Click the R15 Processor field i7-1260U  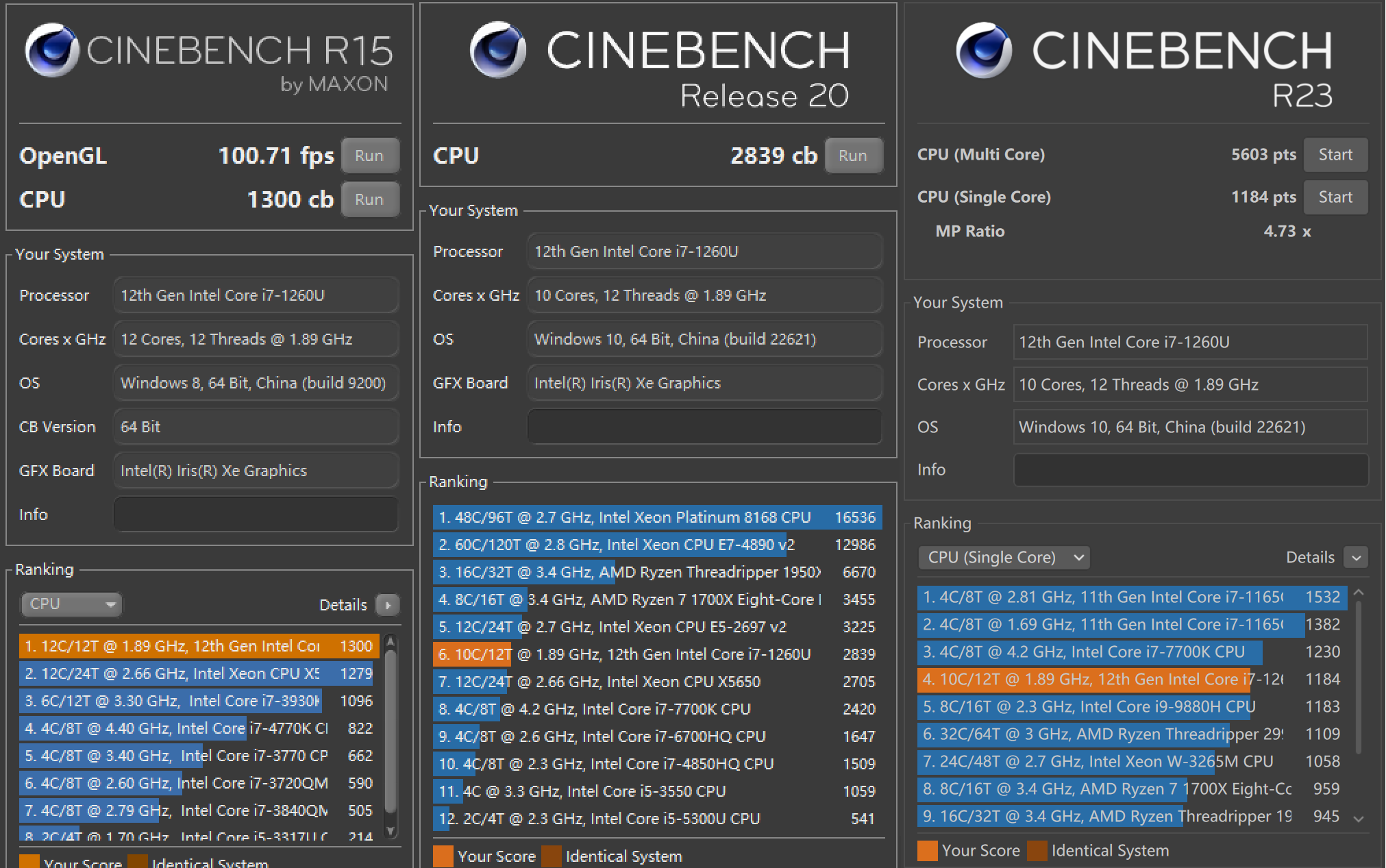pyautogui.click(x=256, y=295)
